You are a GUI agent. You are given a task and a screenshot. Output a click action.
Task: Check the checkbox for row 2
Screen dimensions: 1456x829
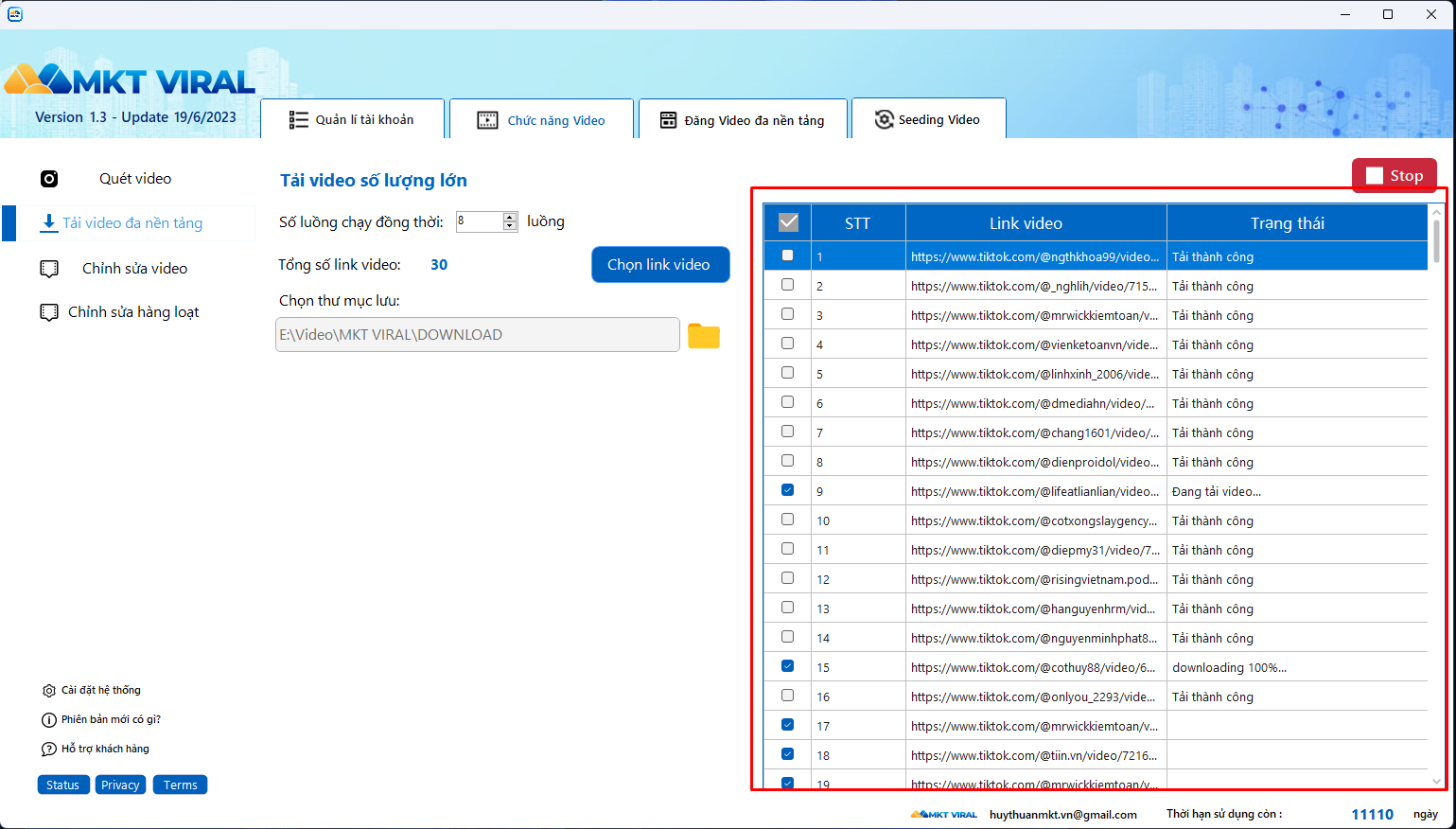pos(787,285)
